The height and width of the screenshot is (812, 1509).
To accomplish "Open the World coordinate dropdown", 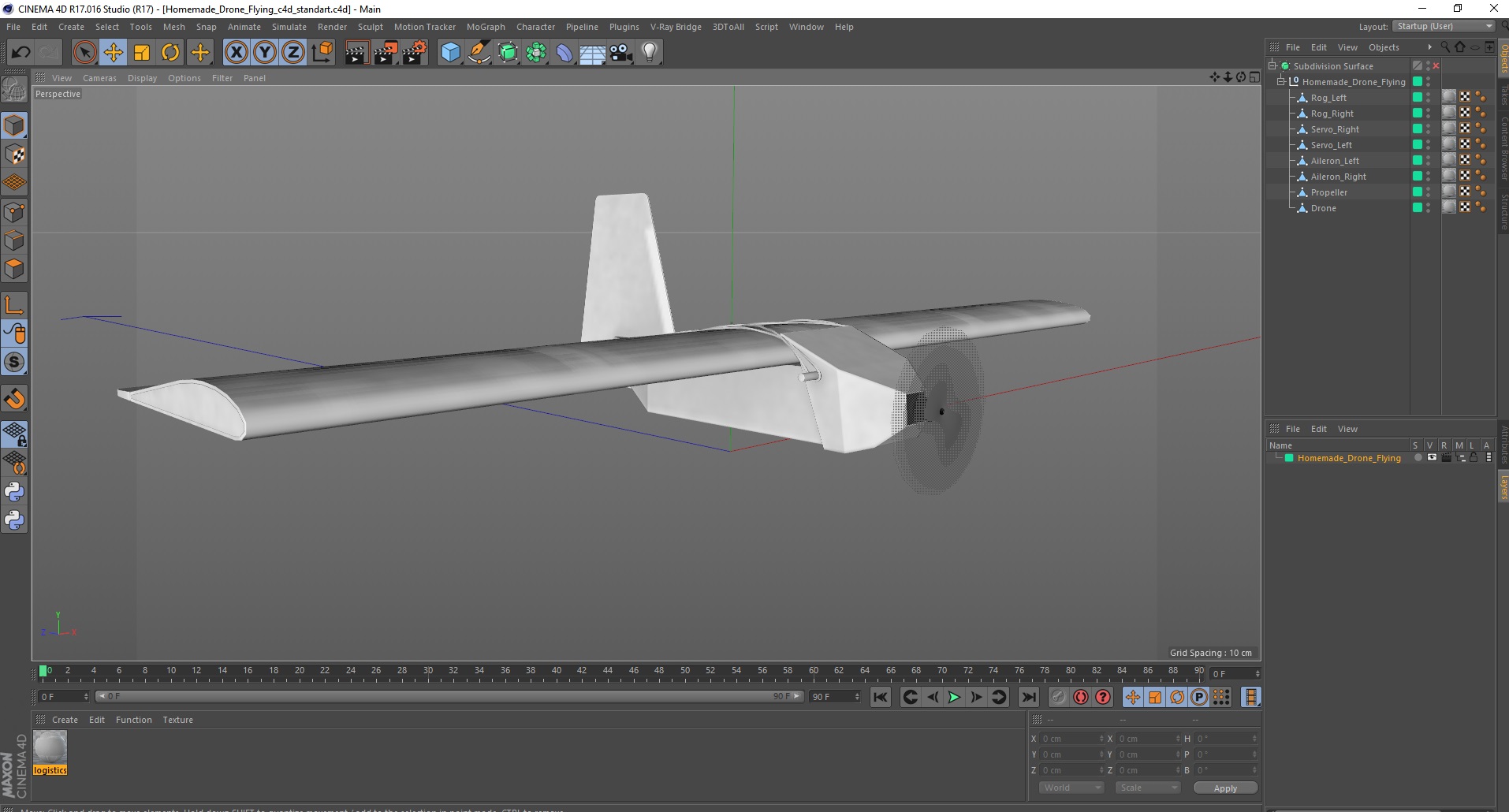I will click(1071, 788).
